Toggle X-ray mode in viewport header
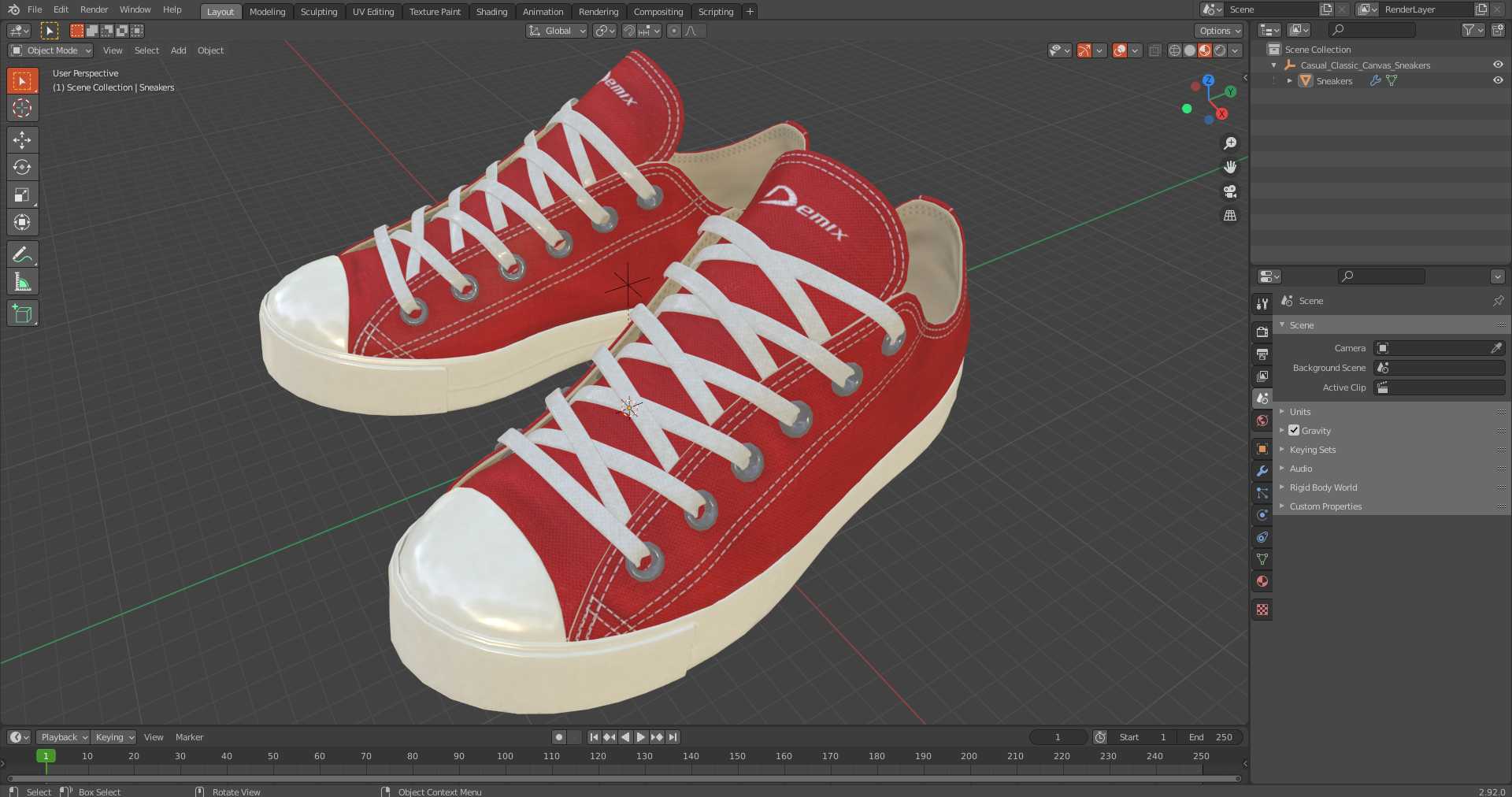This screenshot has height=797, width=1512. pos(1154,50)
